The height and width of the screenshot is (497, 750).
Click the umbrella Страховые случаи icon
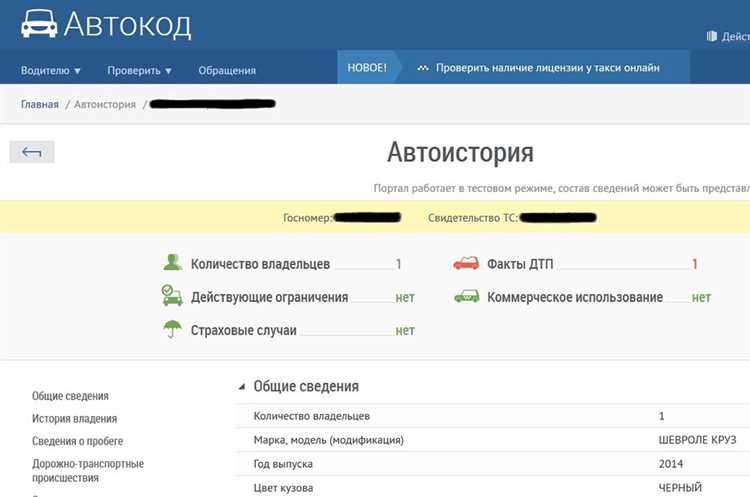coord(172,329)
